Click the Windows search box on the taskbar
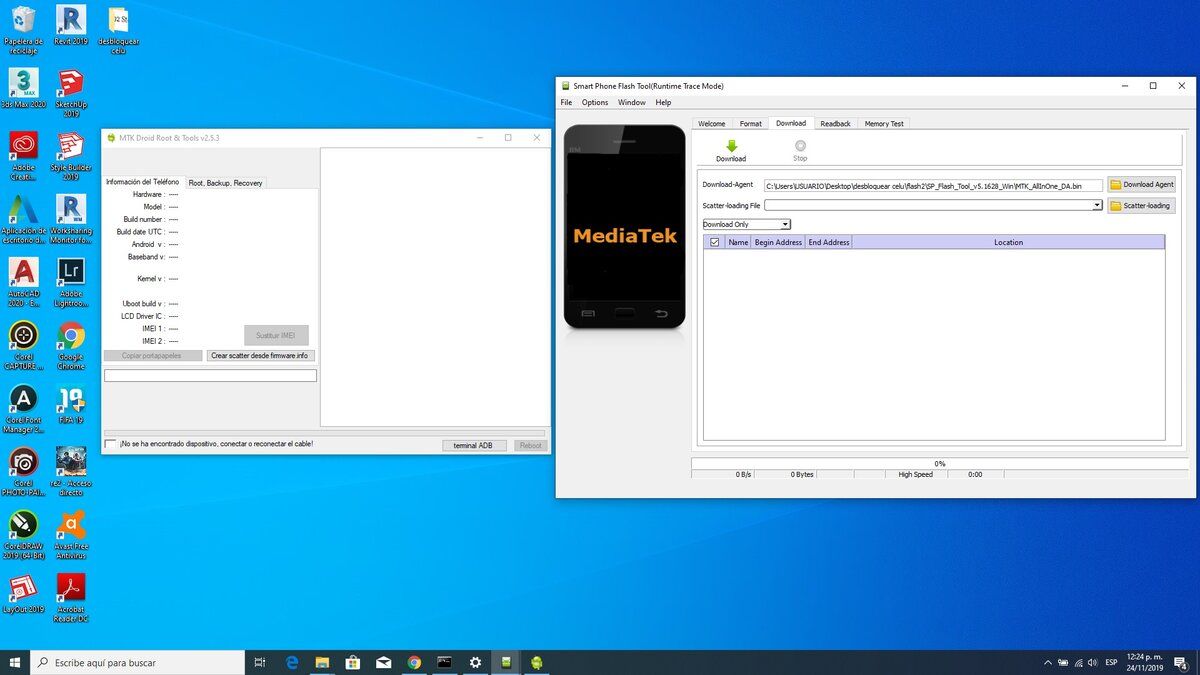Image resolution: width=1200 pixels, height=675 pixels. (x=137, y=662)
